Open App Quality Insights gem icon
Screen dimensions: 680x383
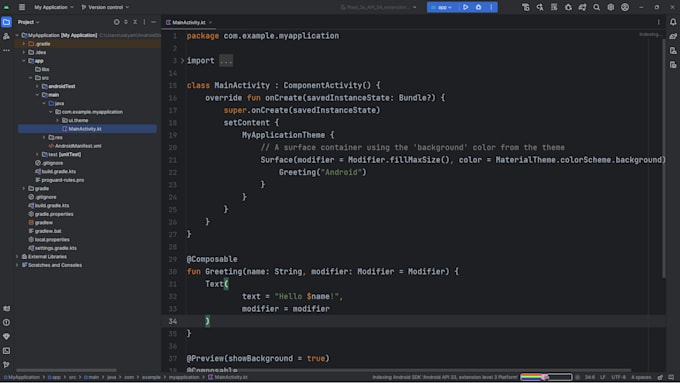[x=7, y=337]
